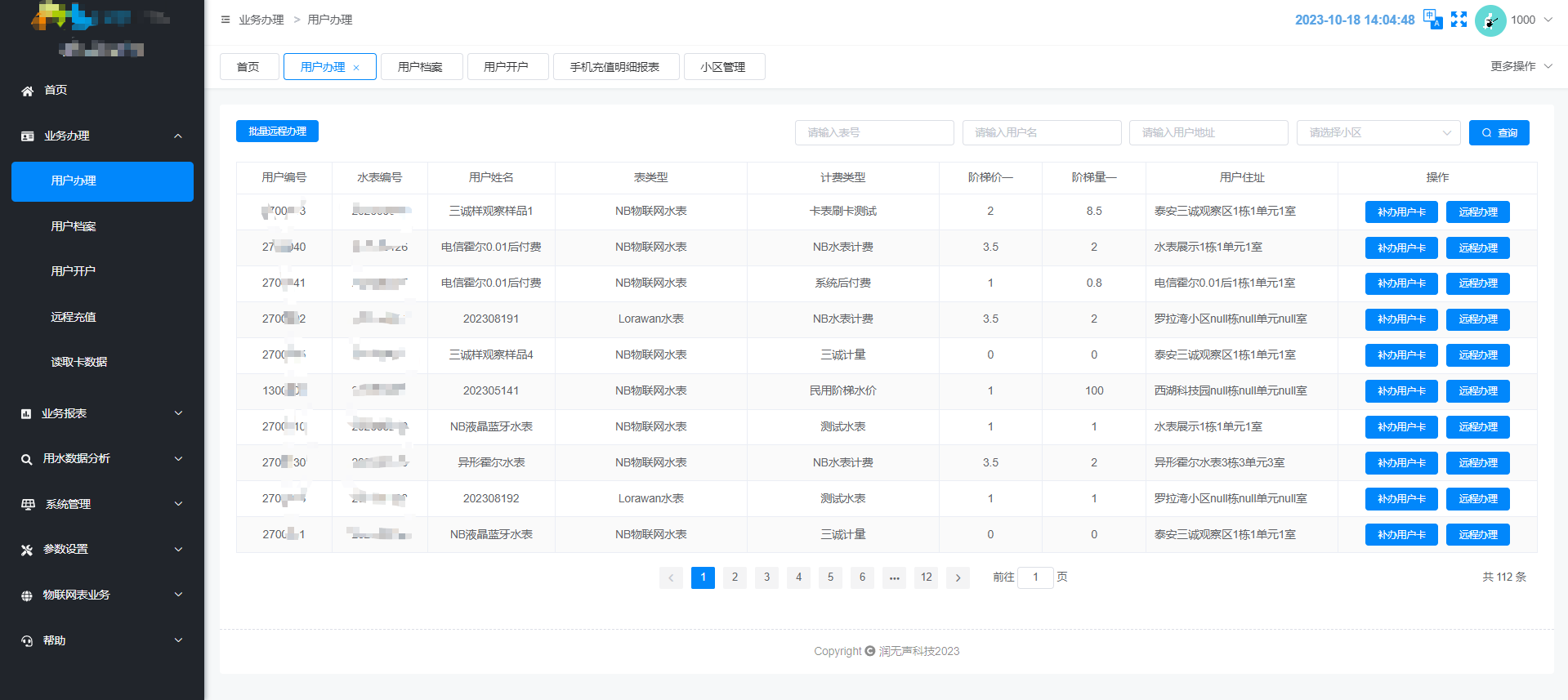Switch to the 小区管理 tab
Image resolution: width=1568 pixels, height=700 pixels.
pos(723,67)
